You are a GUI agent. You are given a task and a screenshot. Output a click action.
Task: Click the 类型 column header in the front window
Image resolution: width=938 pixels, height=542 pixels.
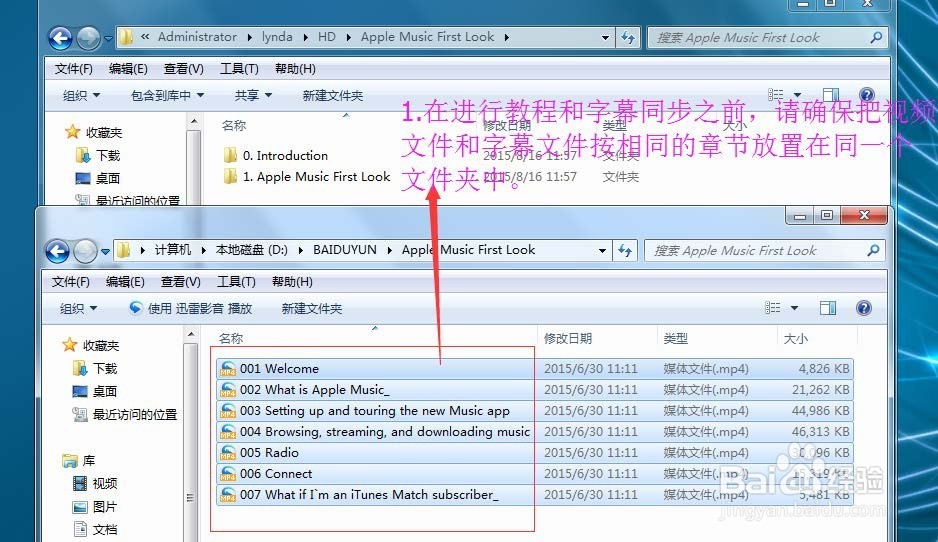[x=675, y=339]
